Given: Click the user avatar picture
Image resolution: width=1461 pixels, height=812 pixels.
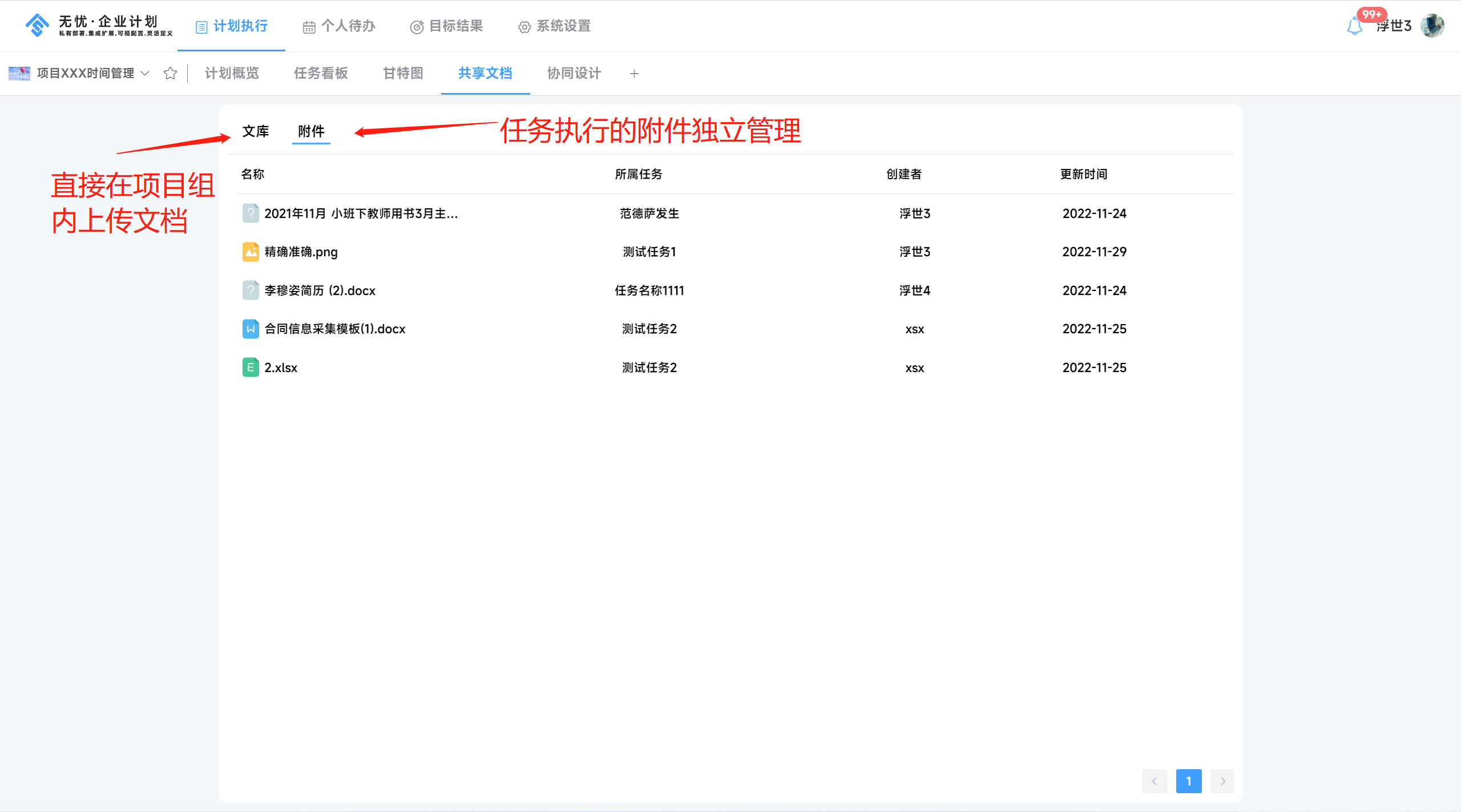Looking at the screenshot, I should [x=1432, y=26].
